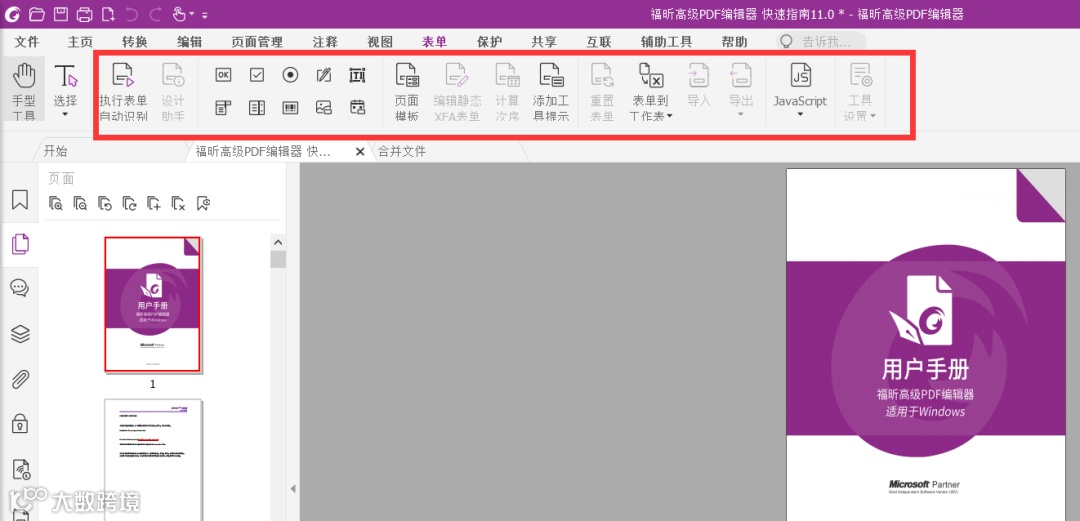Select the text field form tool

coord(357,75)
